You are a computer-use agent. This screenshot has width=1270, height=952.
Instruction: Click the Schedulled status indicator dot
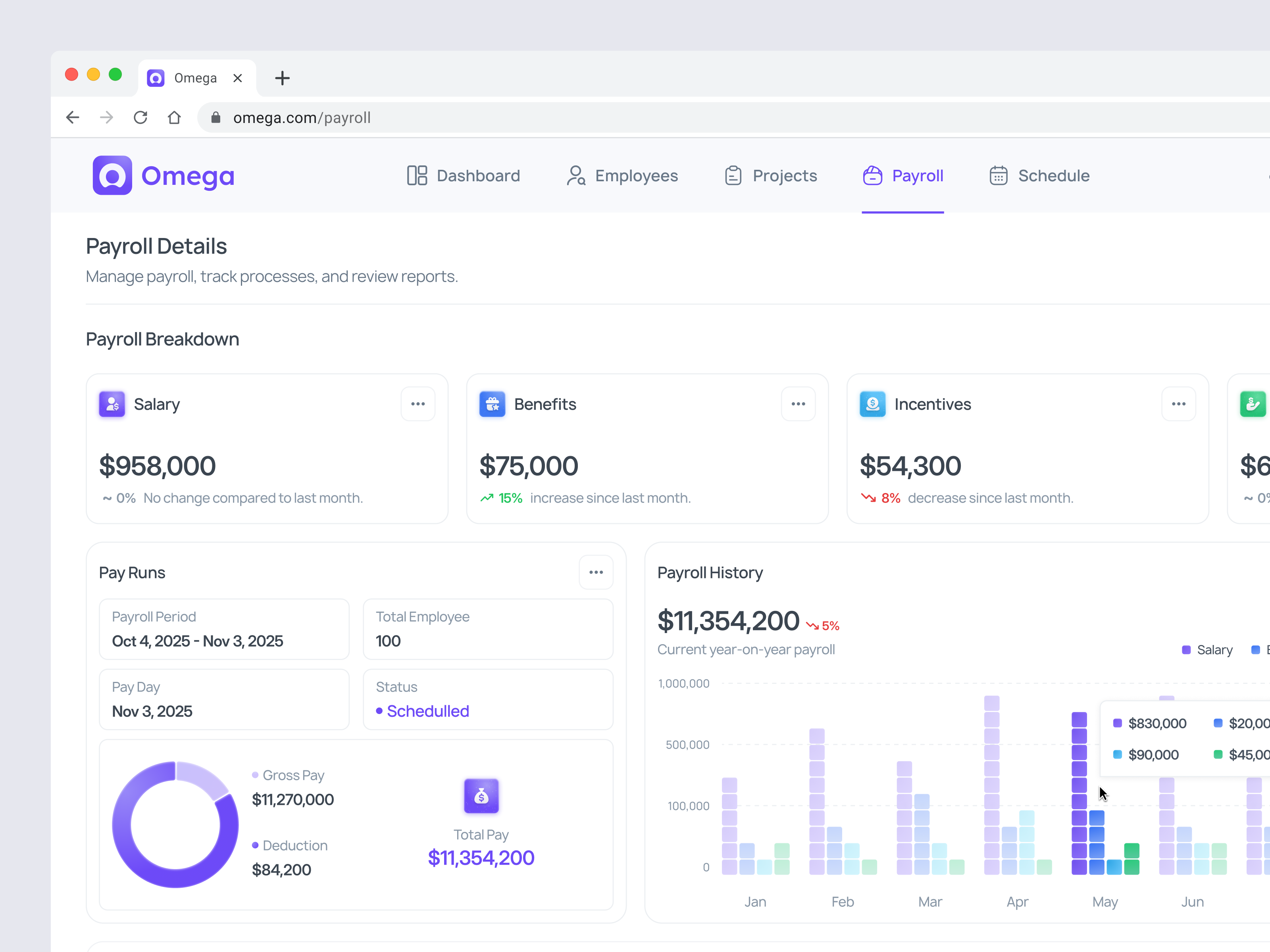pyautogui.click(x=379, y=711)
